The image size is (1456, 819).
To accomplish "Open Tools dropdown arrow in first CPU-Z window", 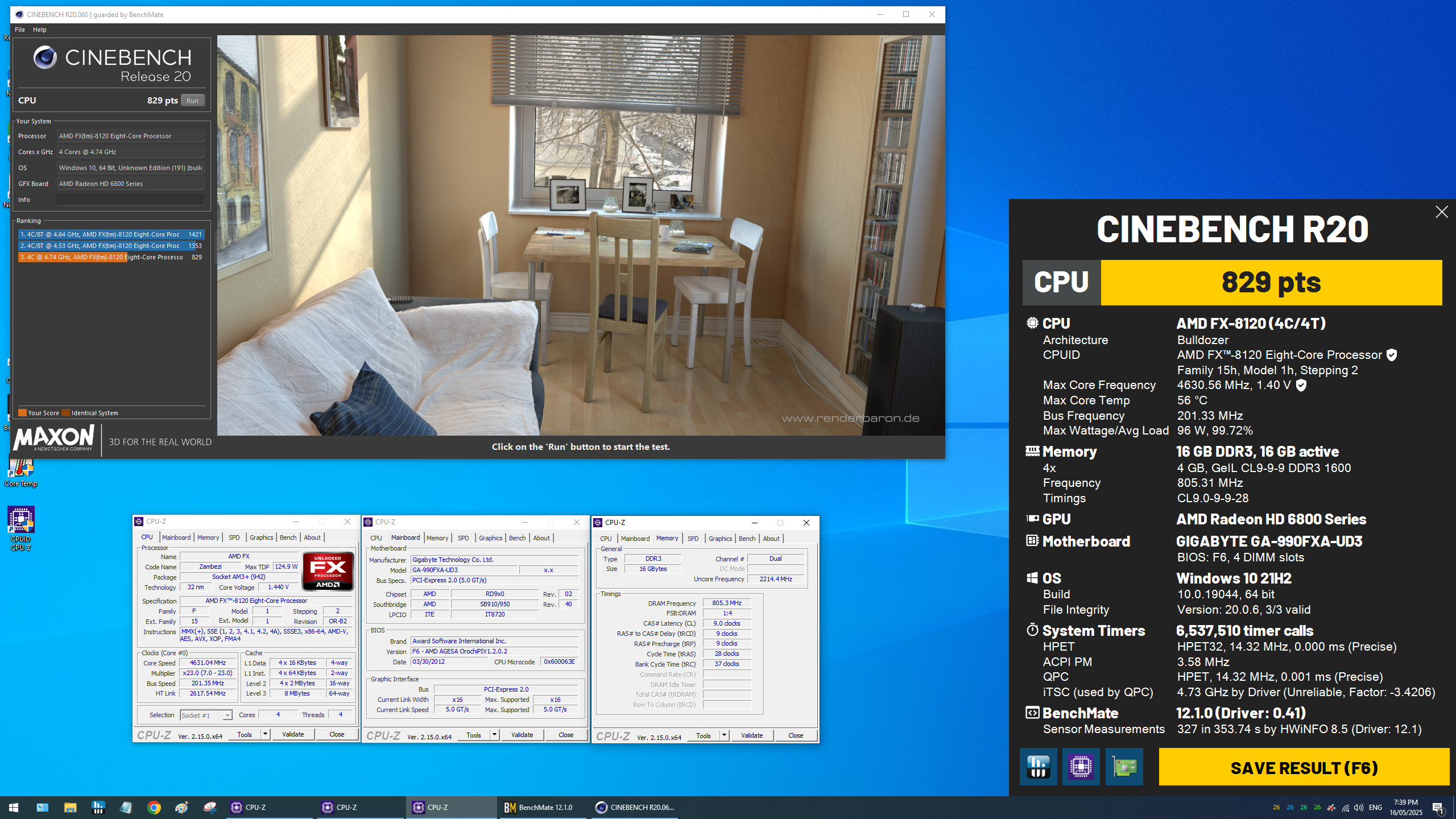I will 265,734.
